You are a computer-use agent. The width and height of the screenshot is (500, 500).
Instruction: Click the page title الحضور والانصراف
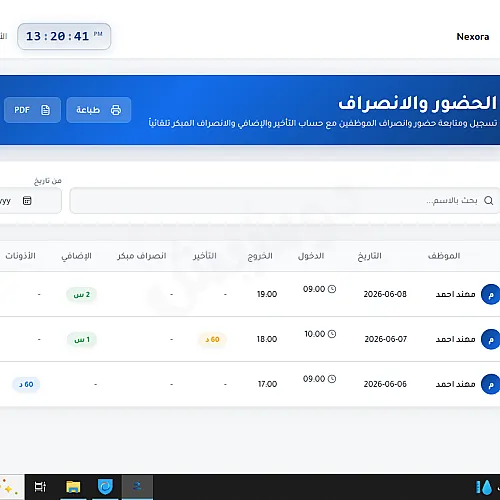coord(418,103)
